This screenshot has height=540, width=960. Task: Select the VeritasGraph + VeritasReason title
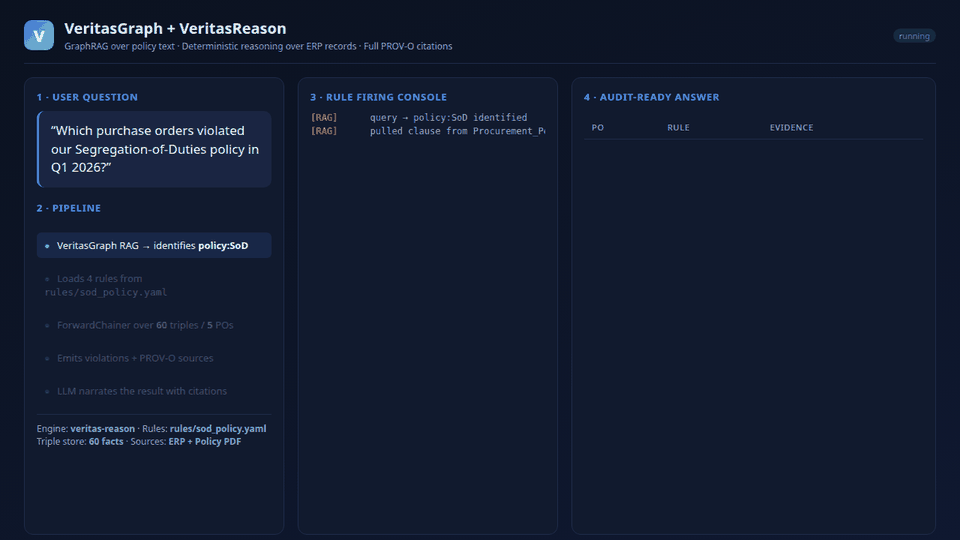point(175,28)
